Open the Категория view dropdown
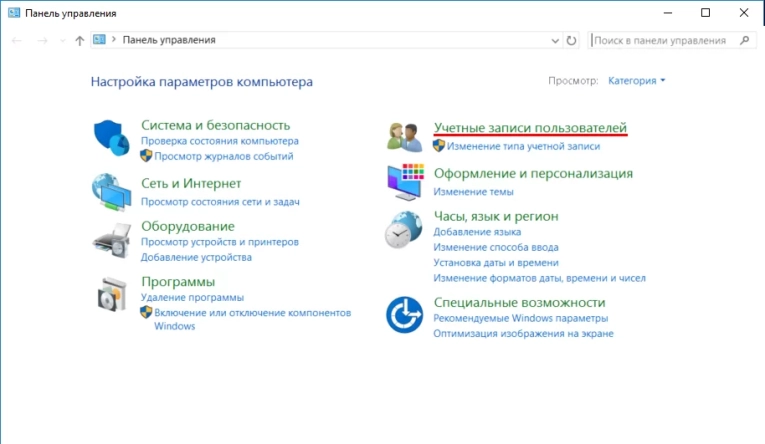Viewport: 765px width, 444px height. click(636, 81)
